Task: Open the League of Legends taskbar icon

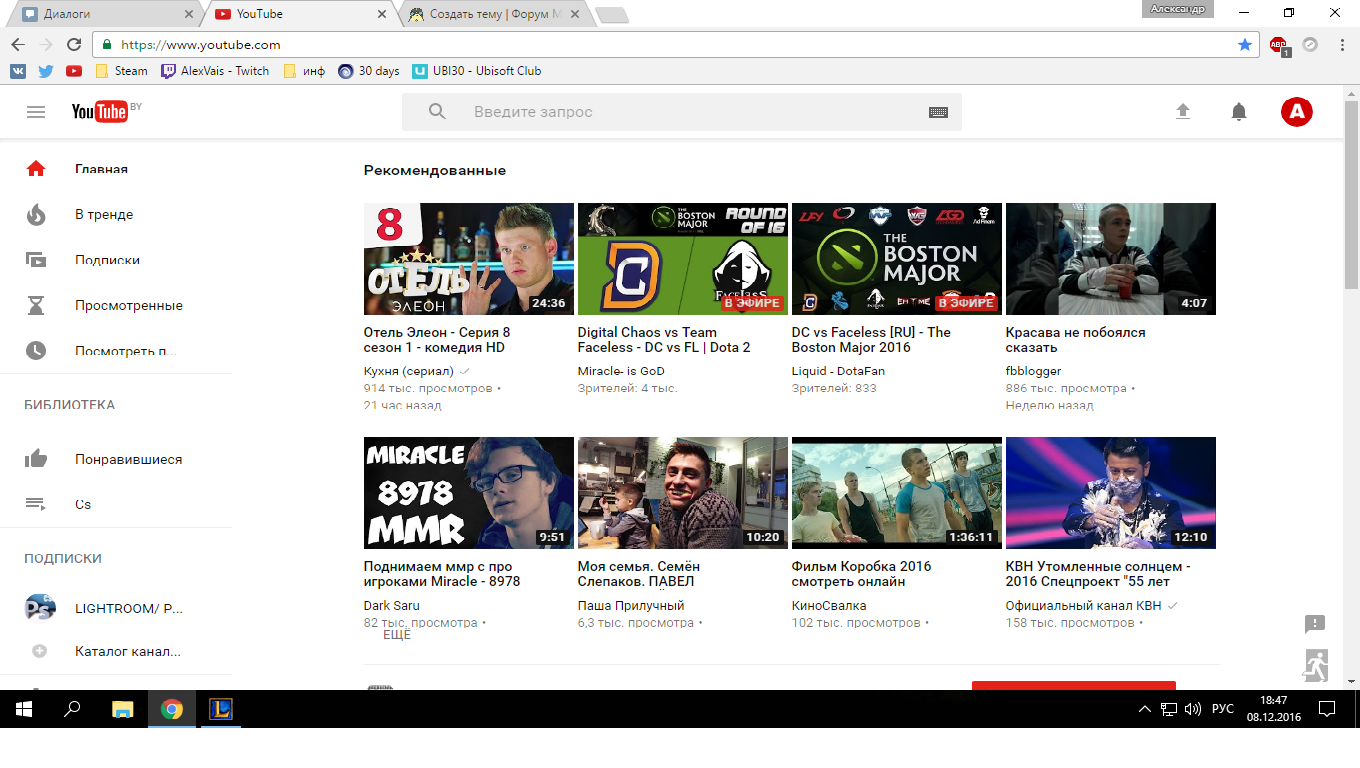Action: (220, 710)
